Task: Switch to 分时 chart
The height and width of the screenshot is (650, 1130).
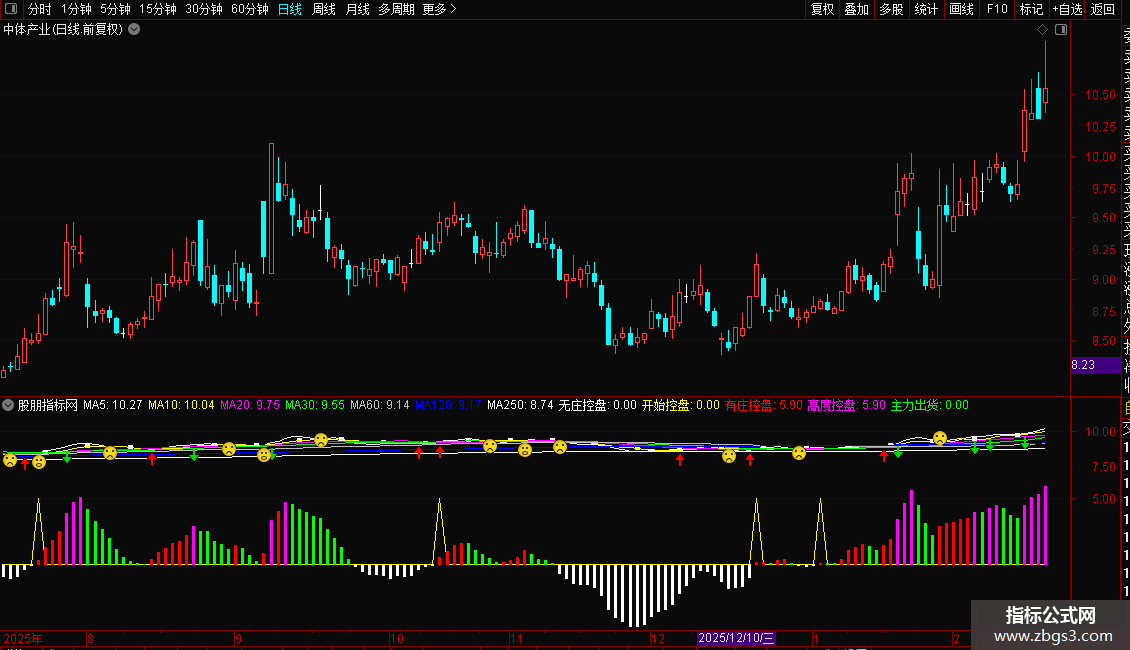Action: pos(40,9)
